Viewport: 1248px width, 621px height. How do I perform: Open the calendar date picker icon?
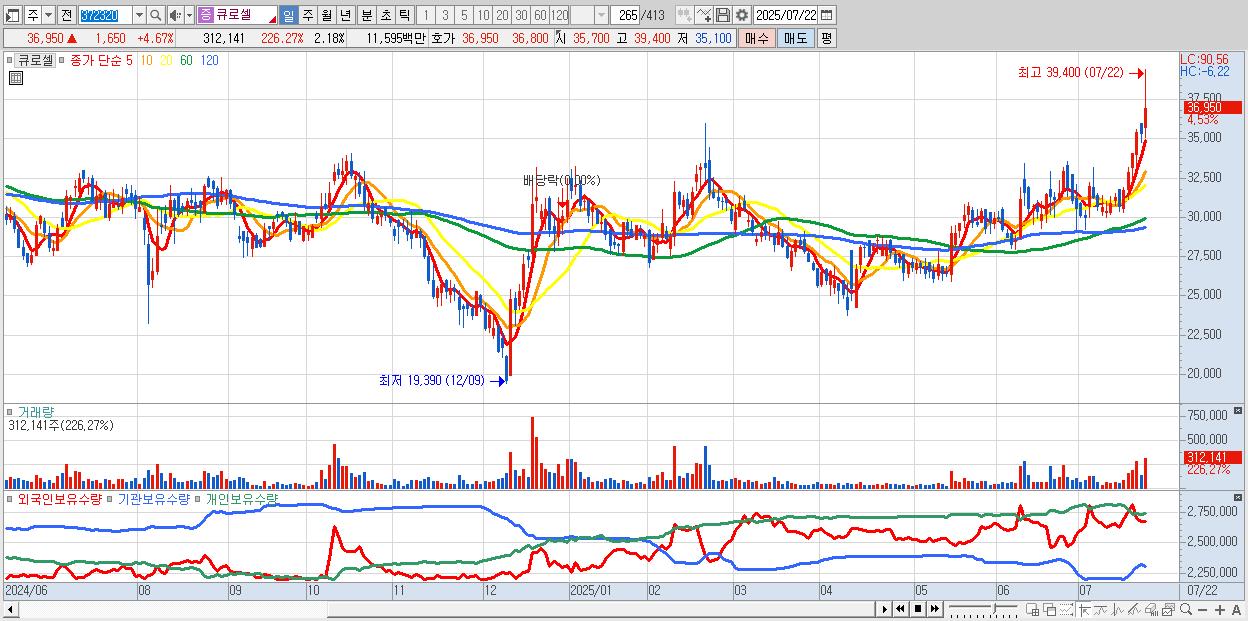click(x=827, y=15)
